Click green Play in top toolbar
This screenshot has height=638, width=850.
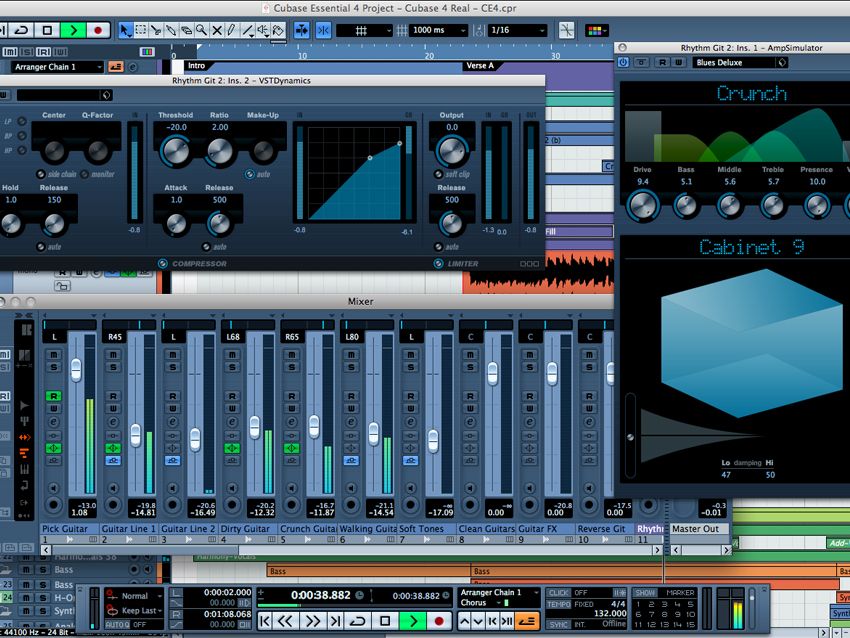(73, 30)
